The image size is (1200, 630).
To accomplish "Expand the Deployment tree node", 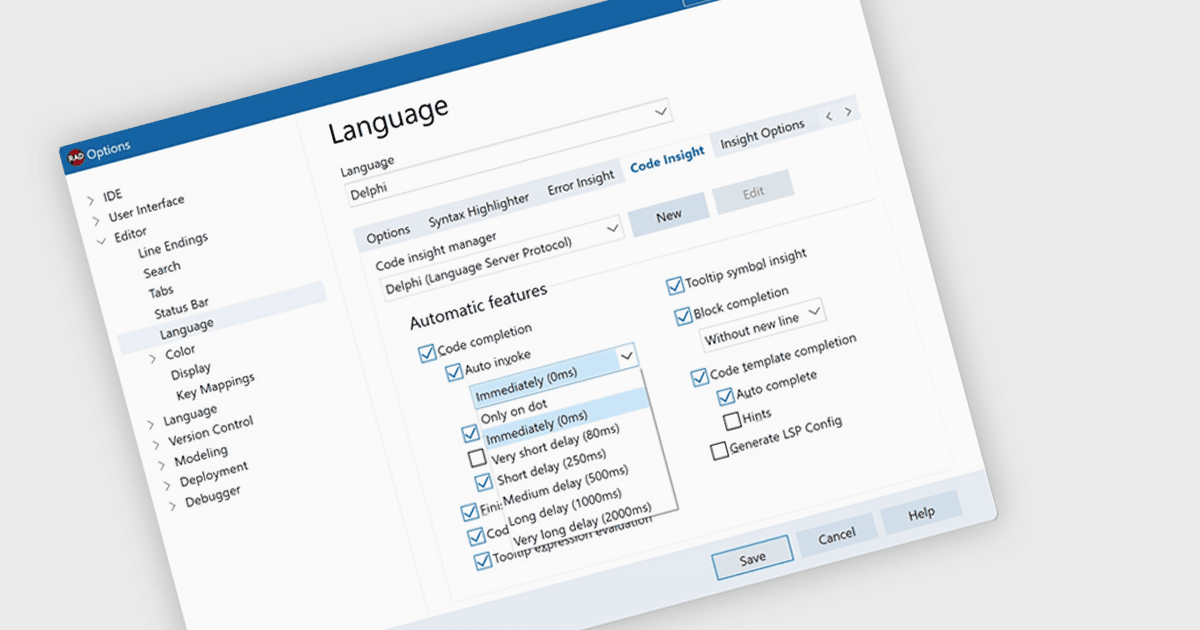I will [167, 485].
